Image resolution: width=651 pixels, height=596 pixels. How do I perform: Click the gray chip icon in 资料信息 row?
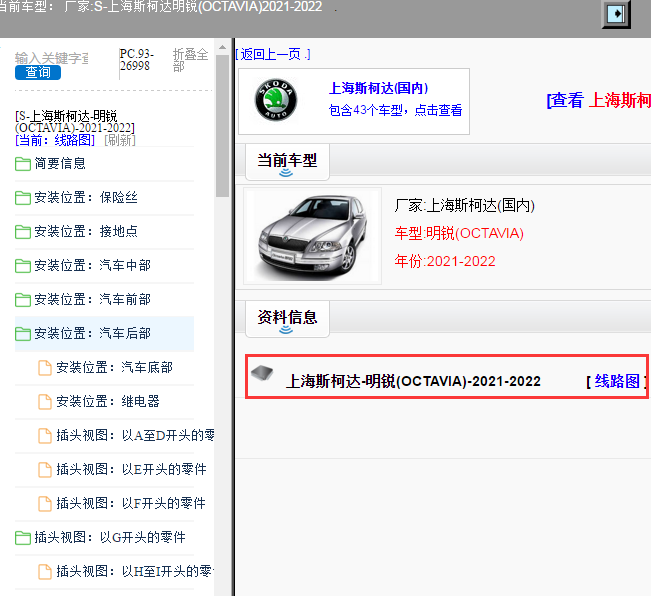(x=262, y=372)
